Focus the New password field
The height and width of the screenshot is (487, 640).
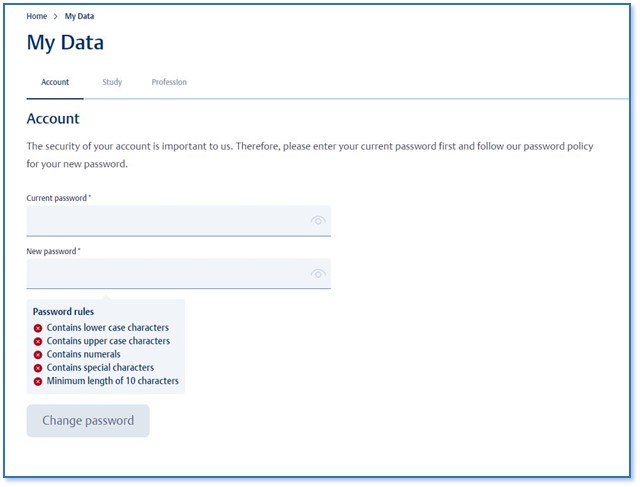178,274
